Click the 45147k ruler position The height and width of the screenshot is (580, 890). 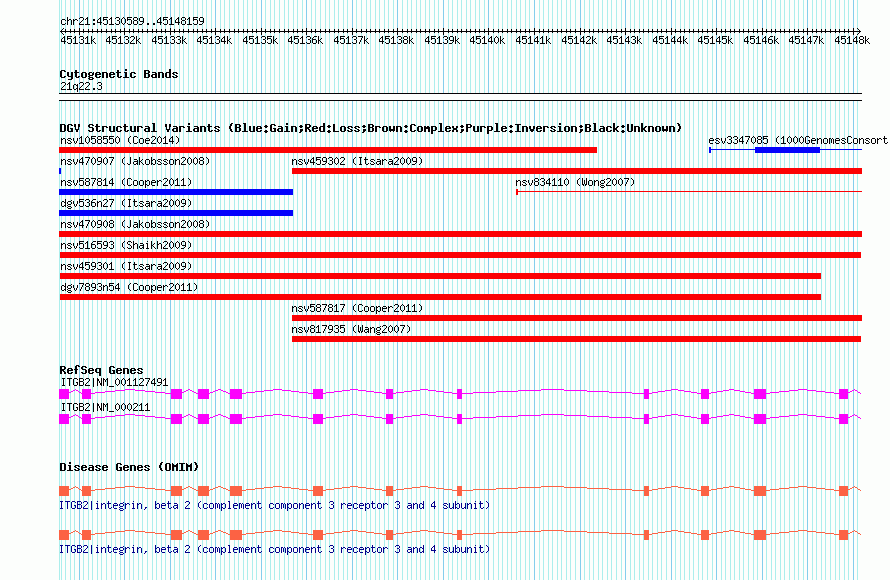coord(807,40)
